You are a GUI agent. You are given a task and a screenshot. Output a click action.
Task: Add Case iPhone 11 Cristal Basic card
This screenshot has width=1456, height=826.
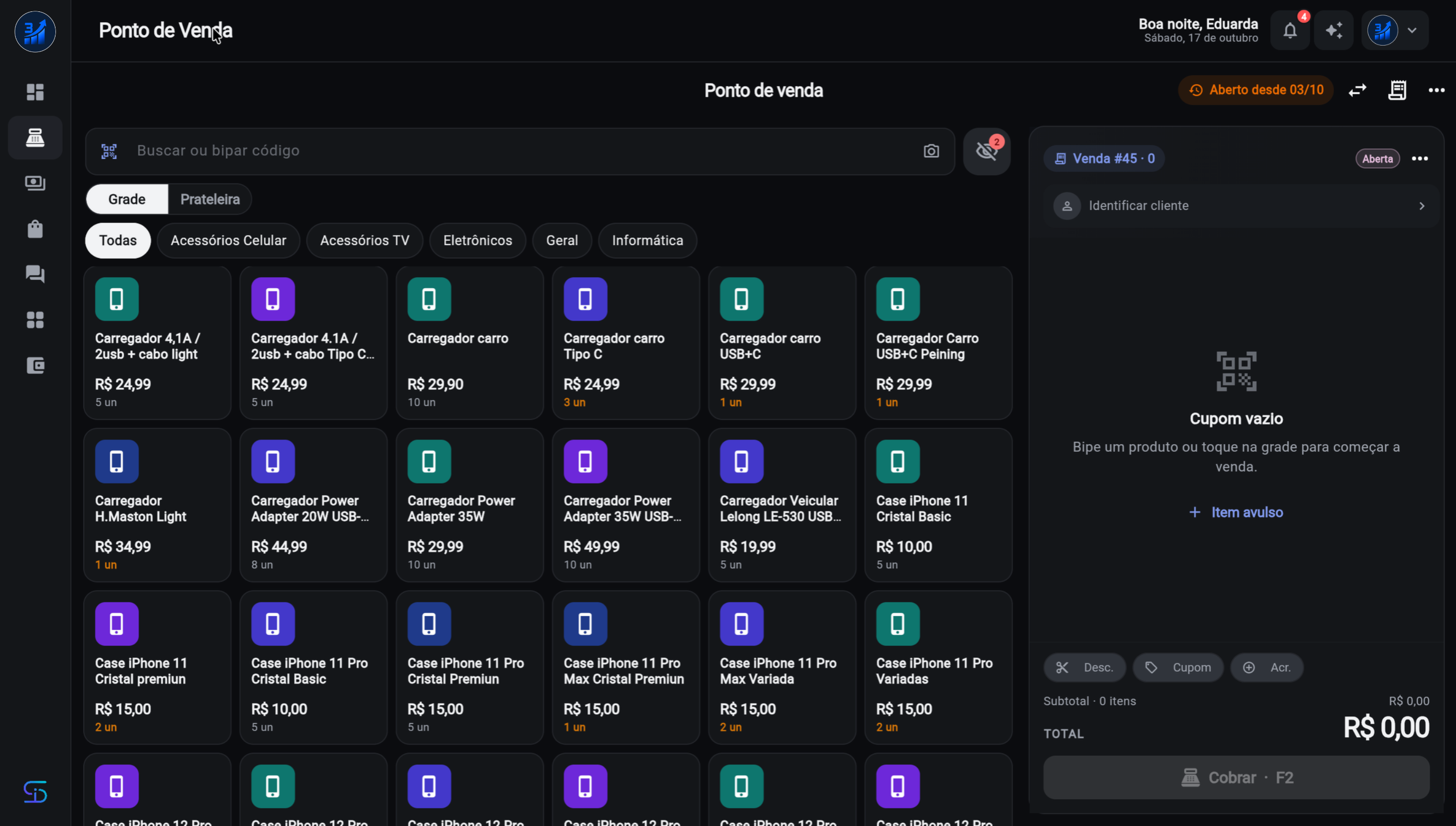coord(938,506)
